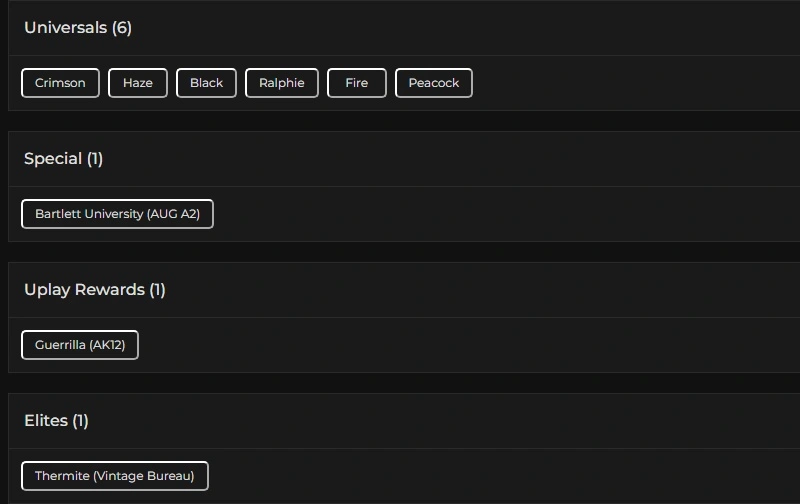Image resolution: width=800 pixels, height=504 pixels.
Task: Open the Ralphie skin tag
Action: pos(281,83)
